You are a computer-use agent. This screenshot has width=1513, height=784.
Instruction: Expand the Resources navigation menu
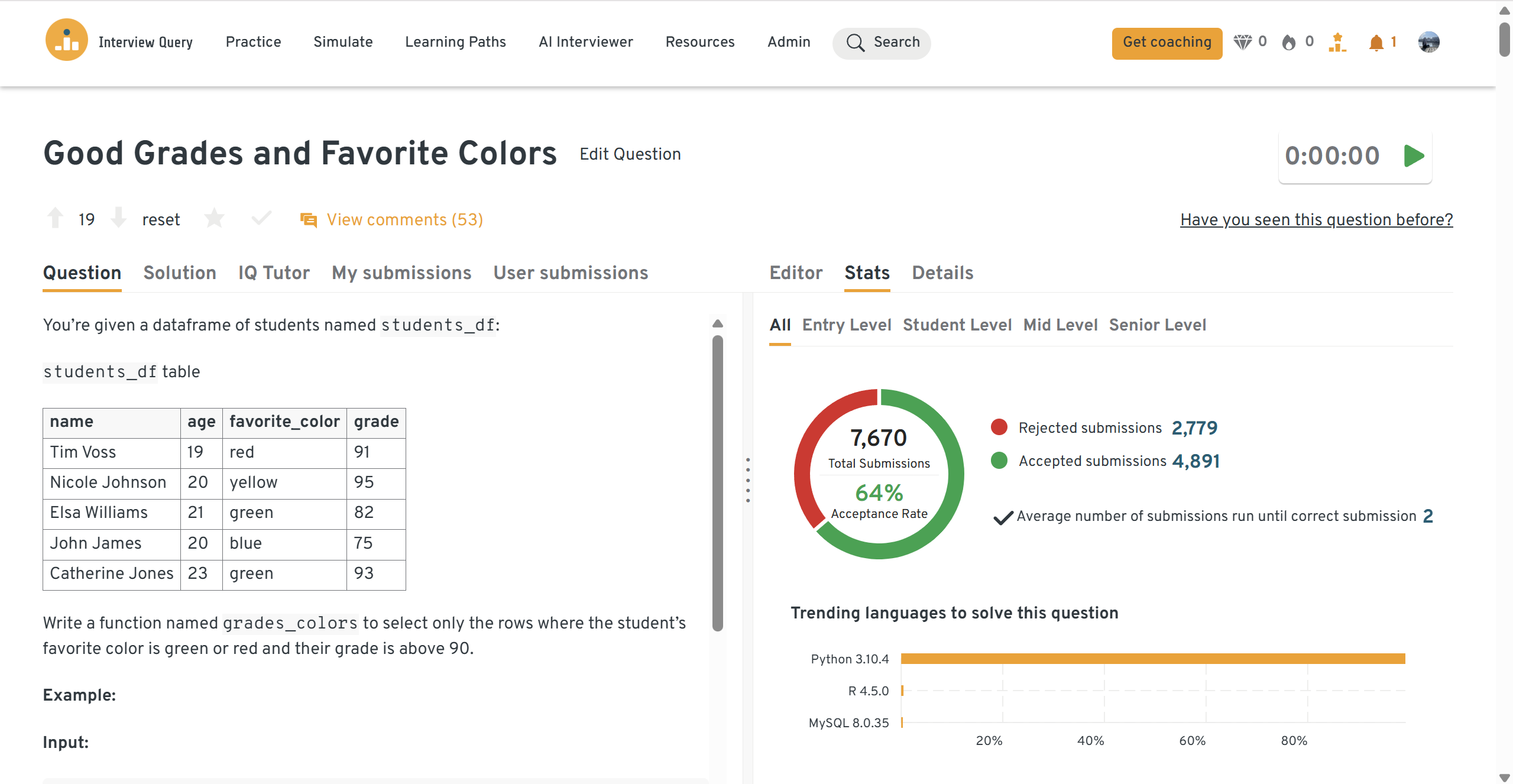[699, 42]
